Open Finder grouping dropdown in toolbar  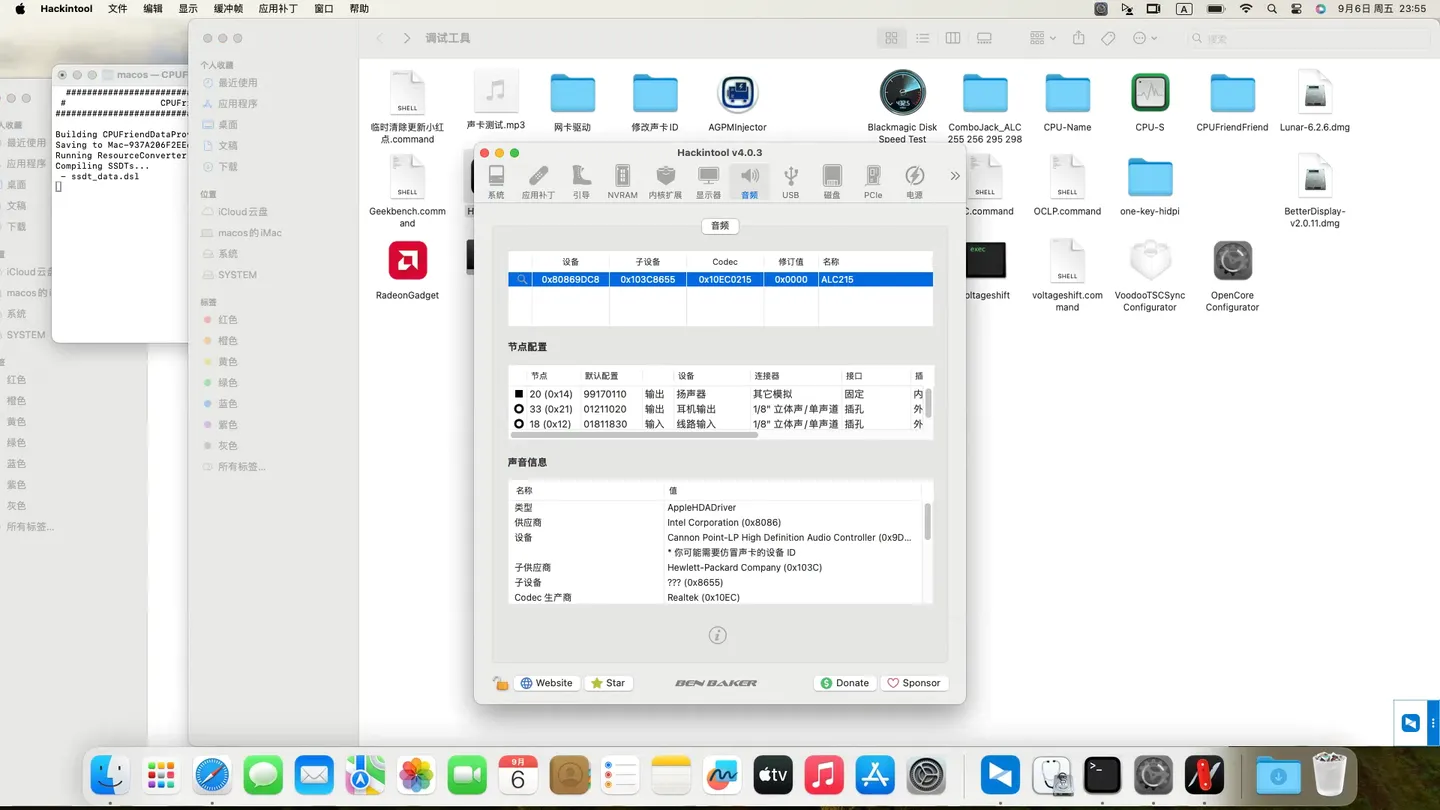[1043, 38]
